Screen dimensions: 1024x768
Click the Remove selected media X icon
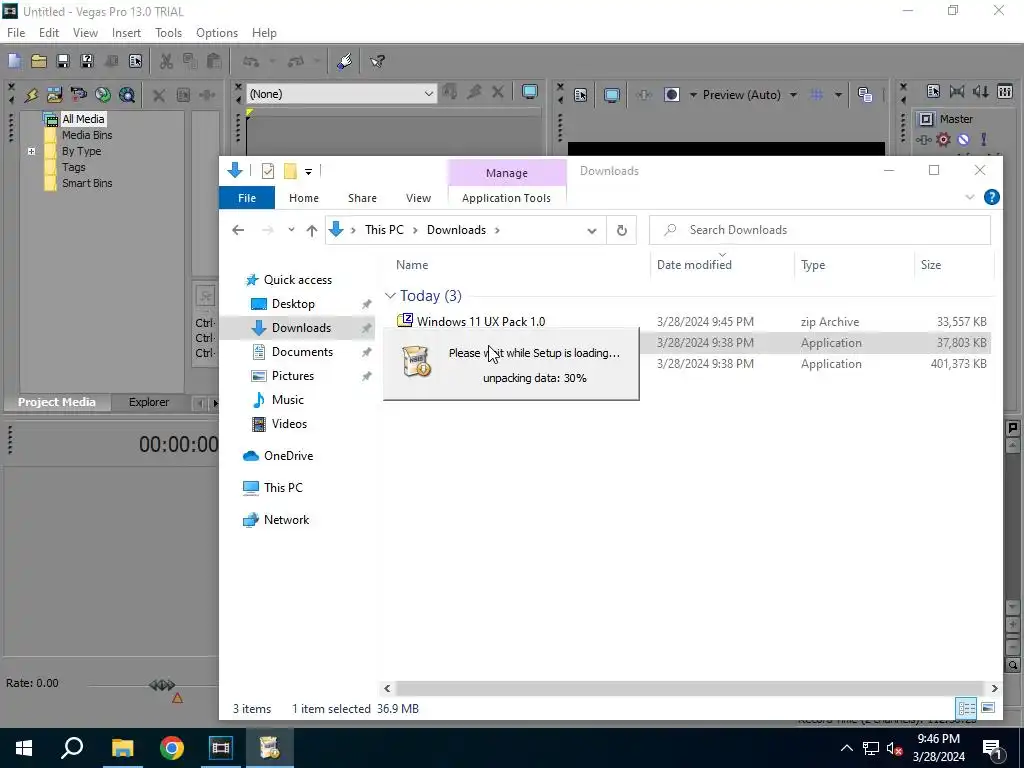click(x=159, y=95)
